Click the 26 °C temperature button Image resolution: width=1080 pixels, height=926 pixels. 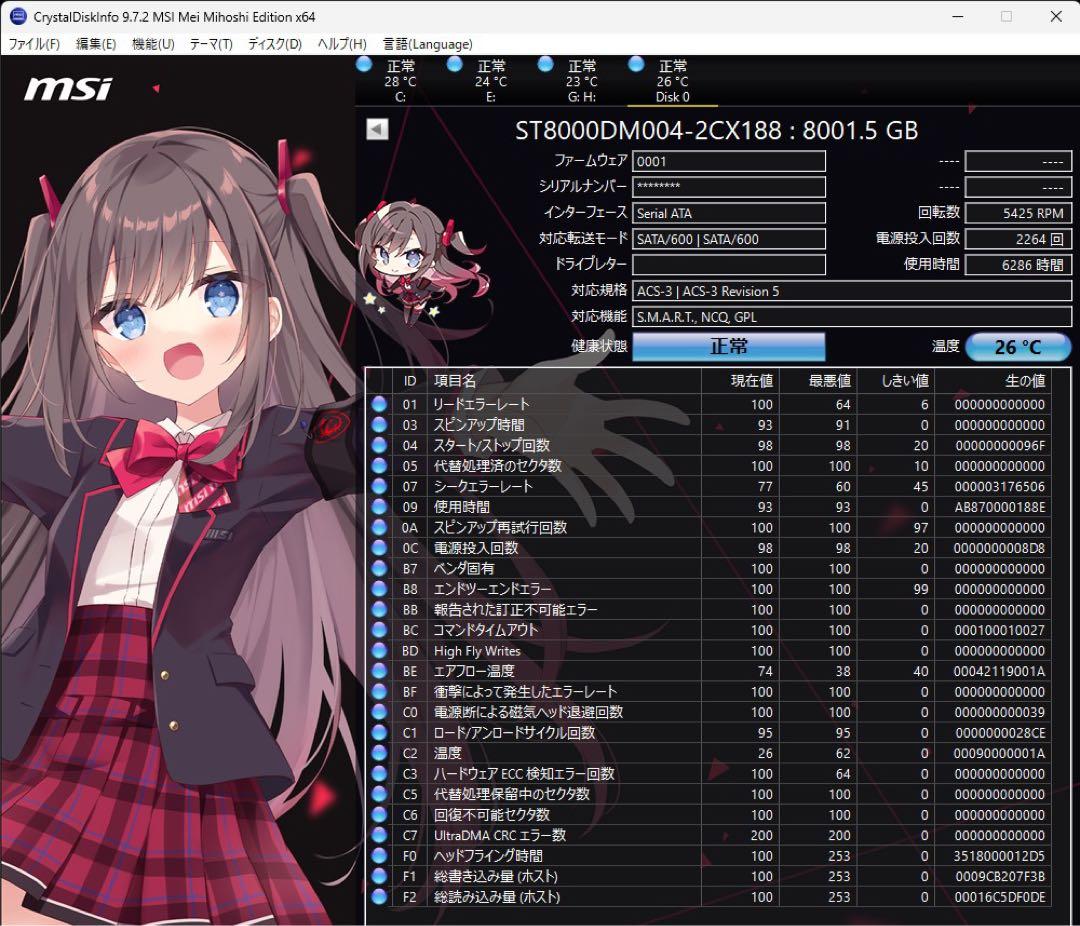1017,347
